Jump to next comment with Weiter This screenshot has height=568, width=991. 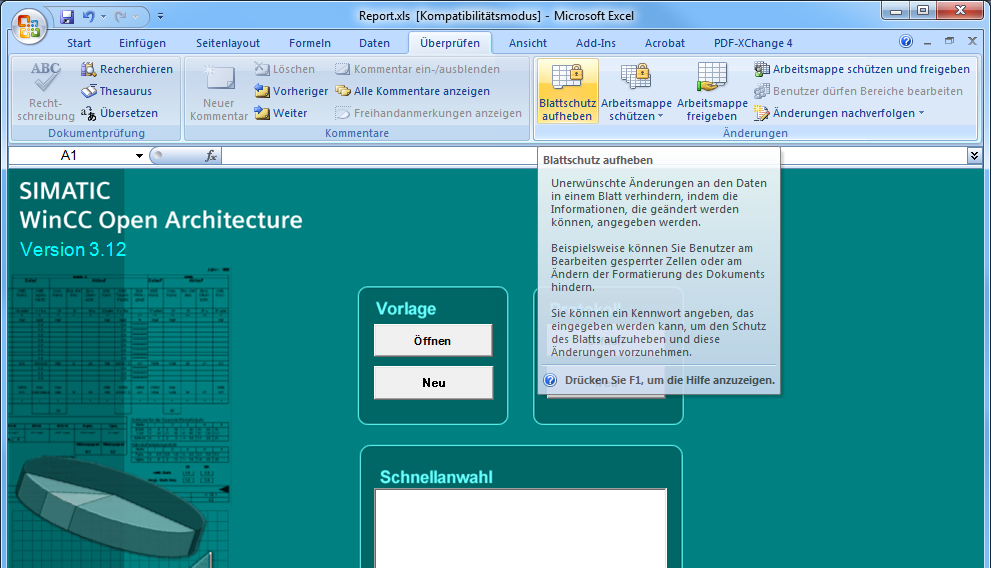281,113
